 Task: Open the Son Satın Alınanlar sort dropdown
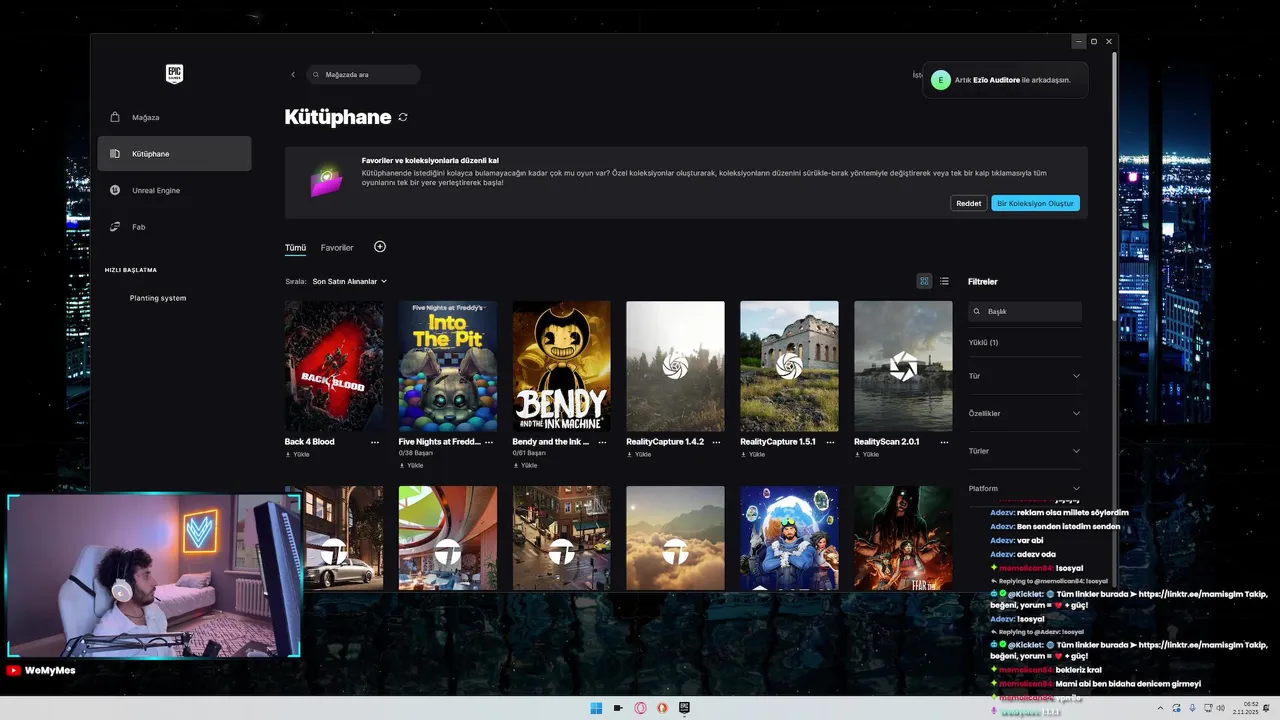[x=349, y=282]
